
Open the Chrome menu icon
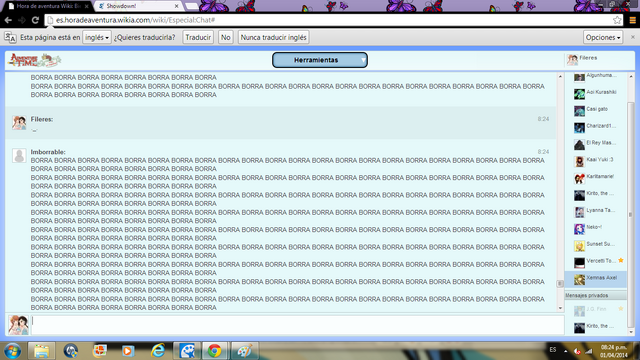click(x=632, y=20)
